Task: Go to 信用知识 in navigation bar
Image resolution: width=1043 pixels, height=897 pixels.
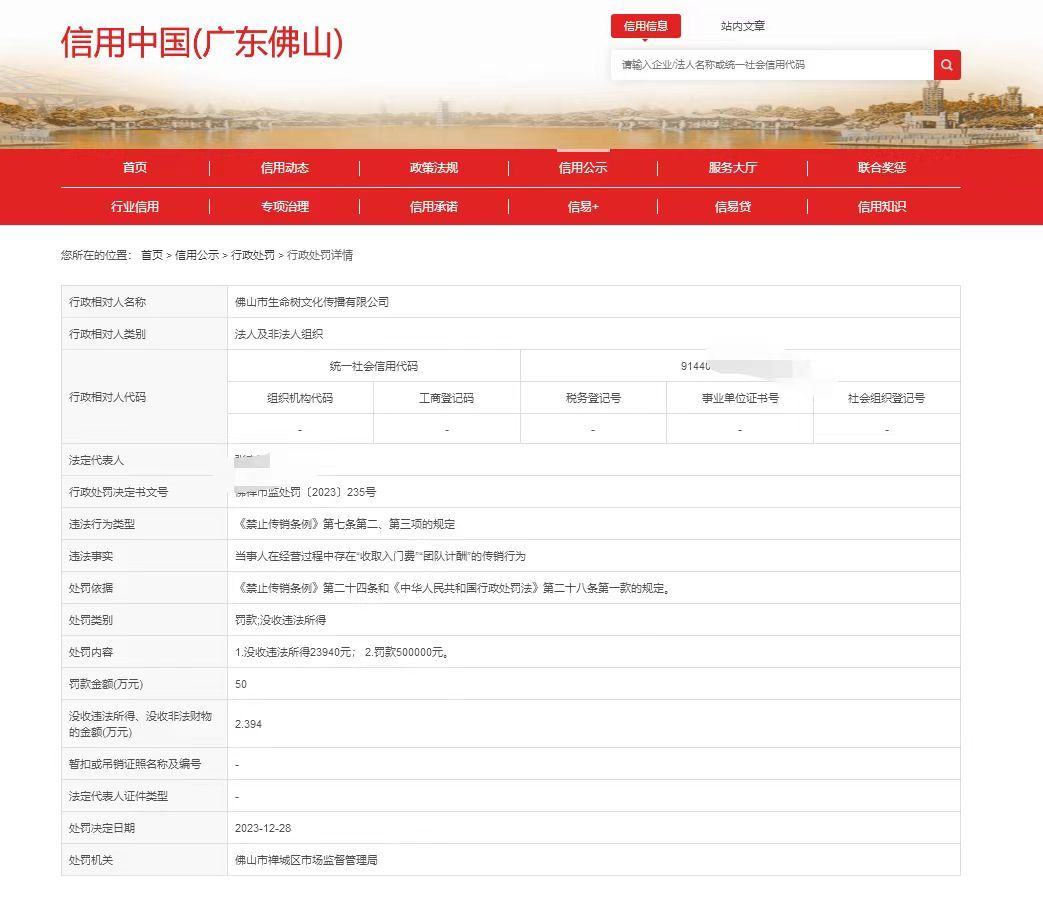Action: (881, 207)
